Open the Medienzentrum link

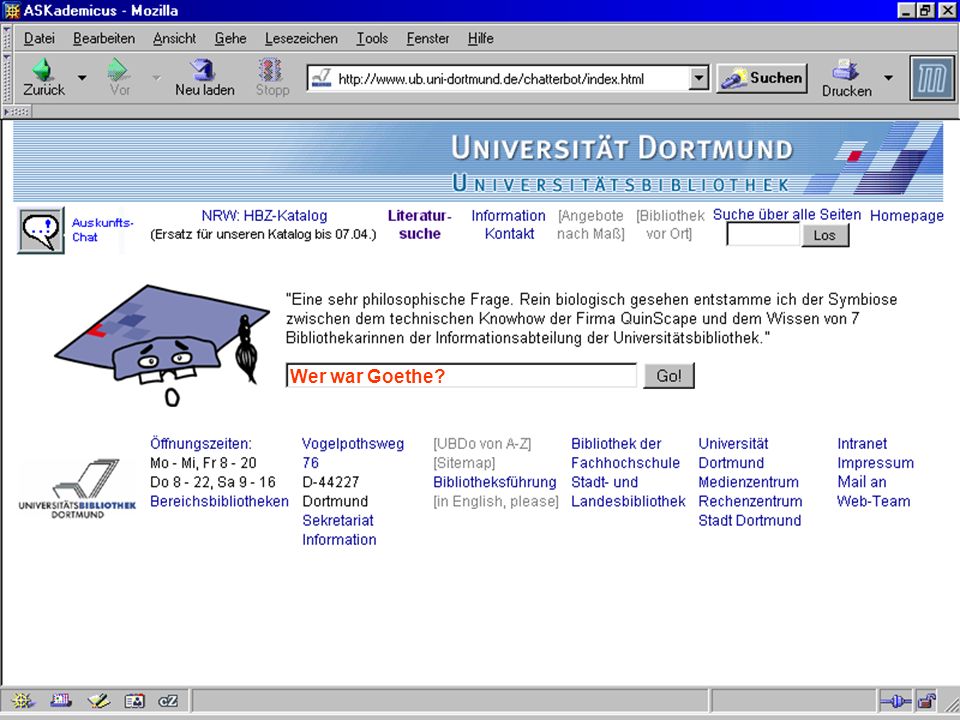(x=748, y=482)
